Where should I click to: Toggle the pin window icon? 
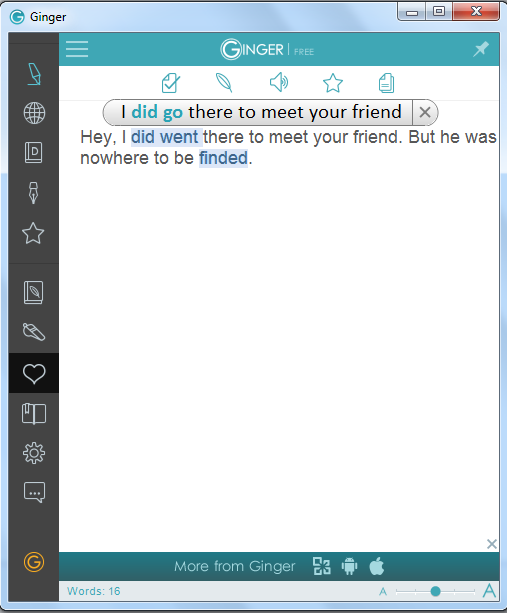point(480,49)
